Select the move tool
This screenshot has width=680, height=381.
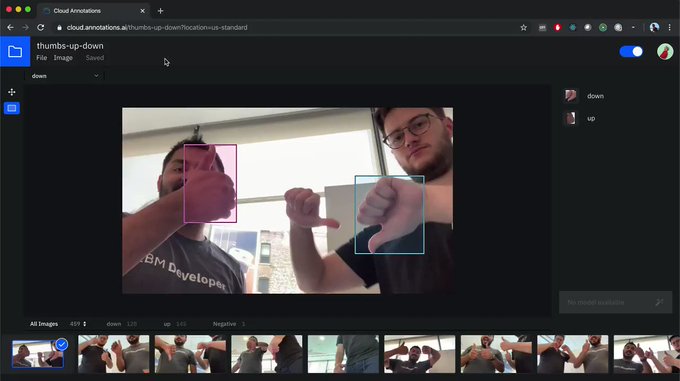12,92
